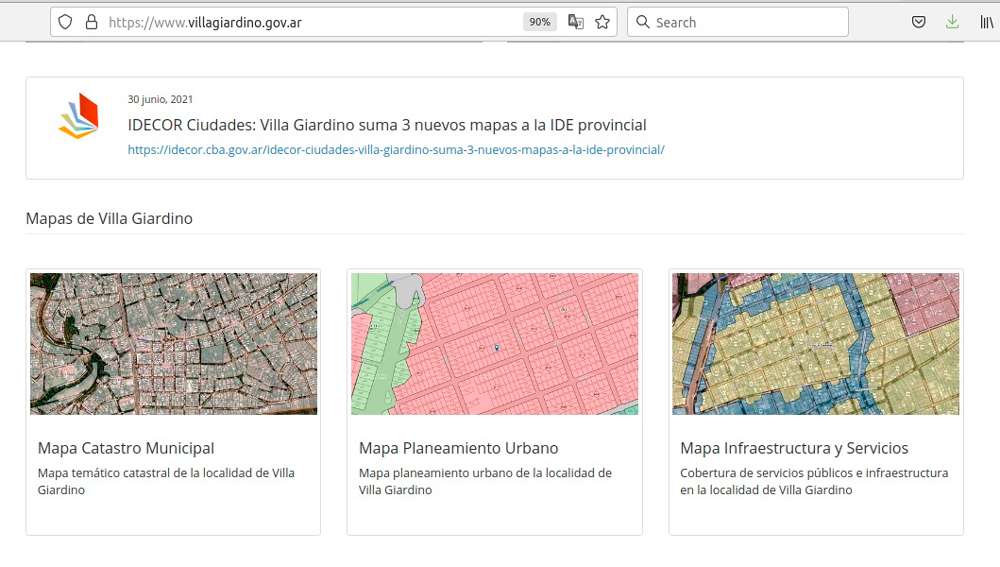Open the Catastro Municipal map thumbnail
Screen dimensions: 1000x567
(174, 344)
